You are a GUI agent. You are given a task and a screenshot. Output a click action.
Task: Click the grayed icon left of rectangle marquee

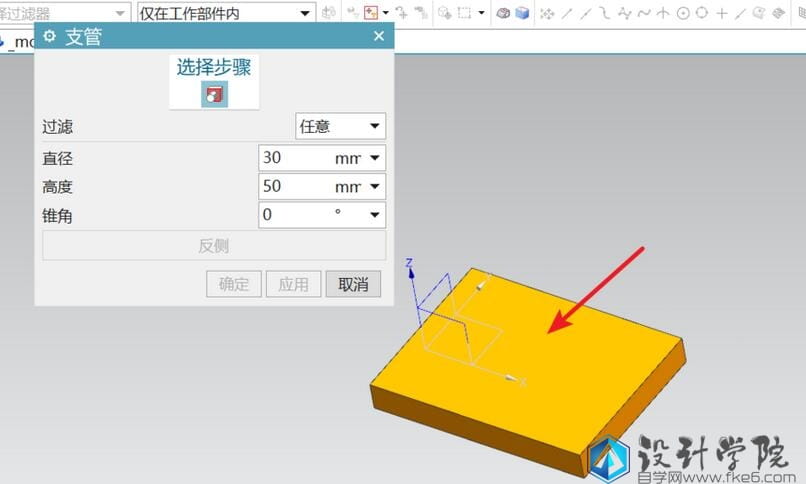click(x=445, y=13)
